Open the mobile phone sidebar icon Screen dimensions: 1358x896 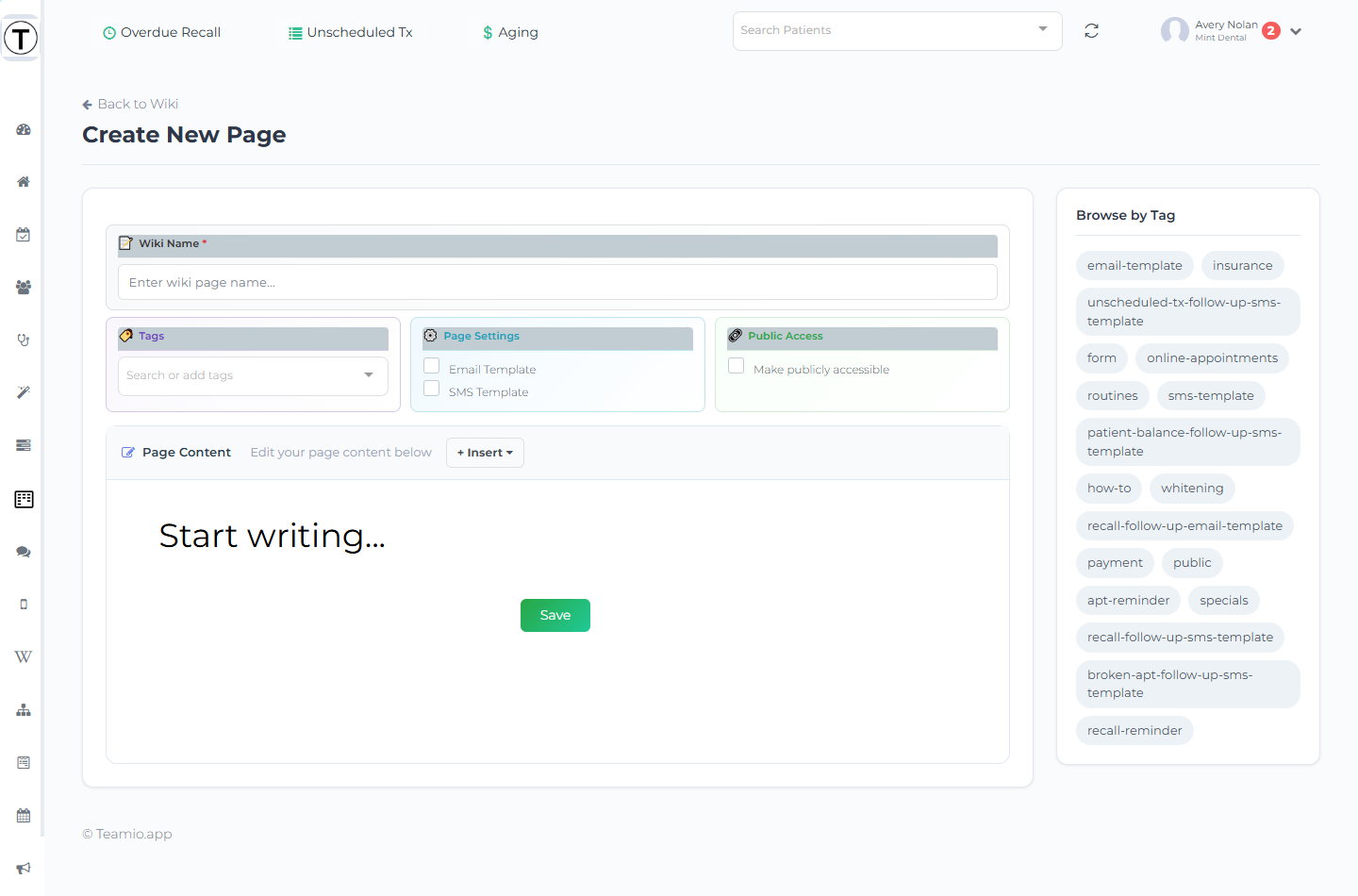pyautogui.click(x=24, y=605)
